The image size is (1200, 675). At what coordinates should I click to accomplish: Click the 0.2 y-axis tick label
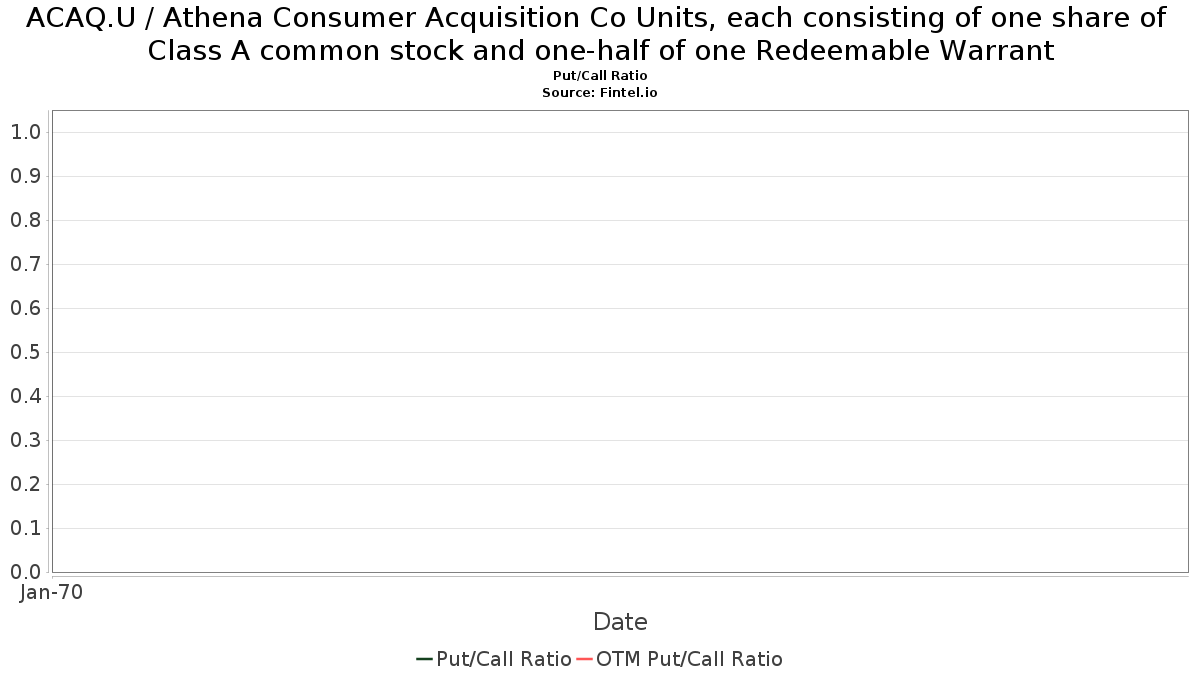[25, 484]
